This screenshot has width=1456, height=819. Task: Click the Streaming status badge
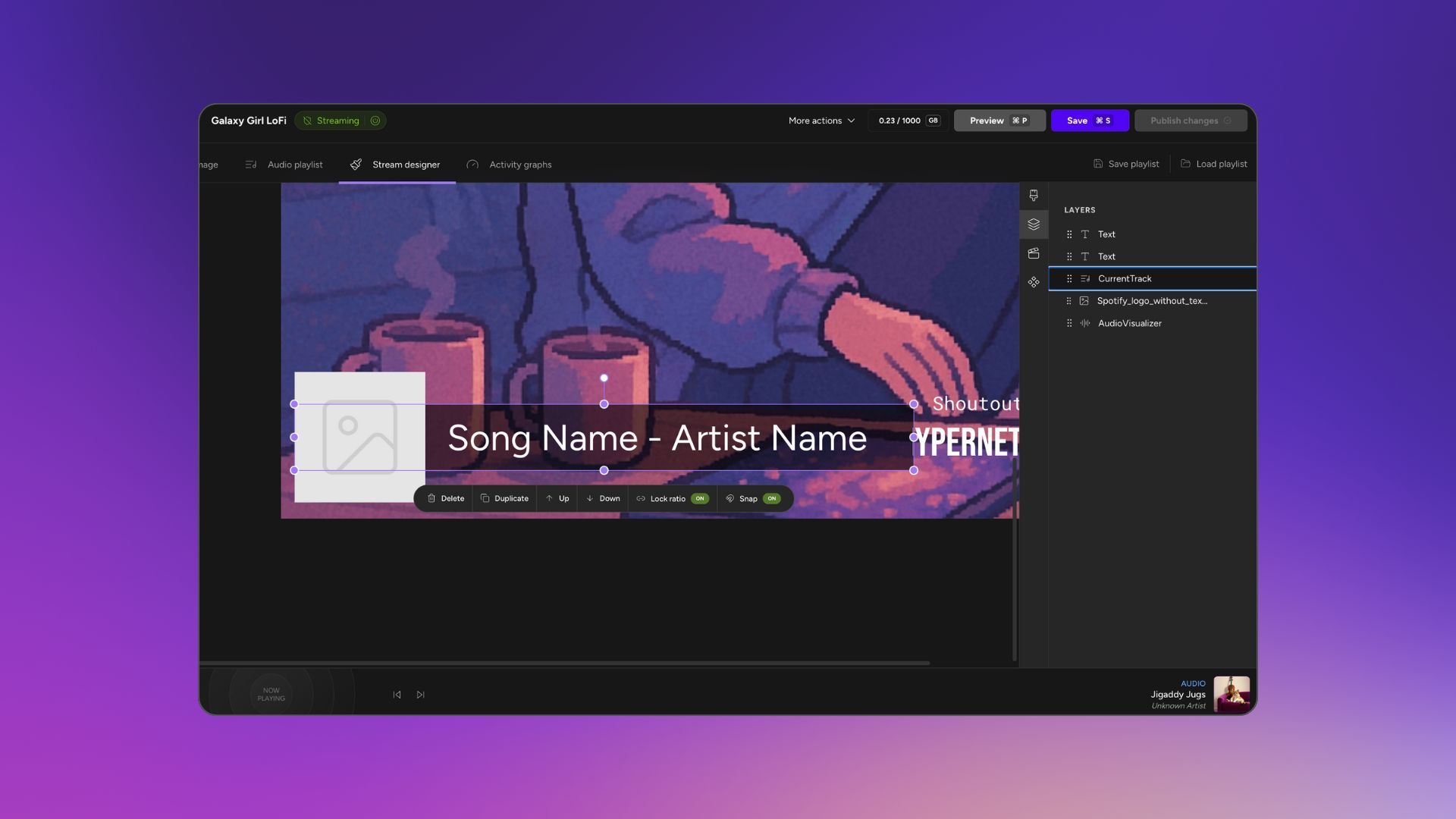coord(340,121)
